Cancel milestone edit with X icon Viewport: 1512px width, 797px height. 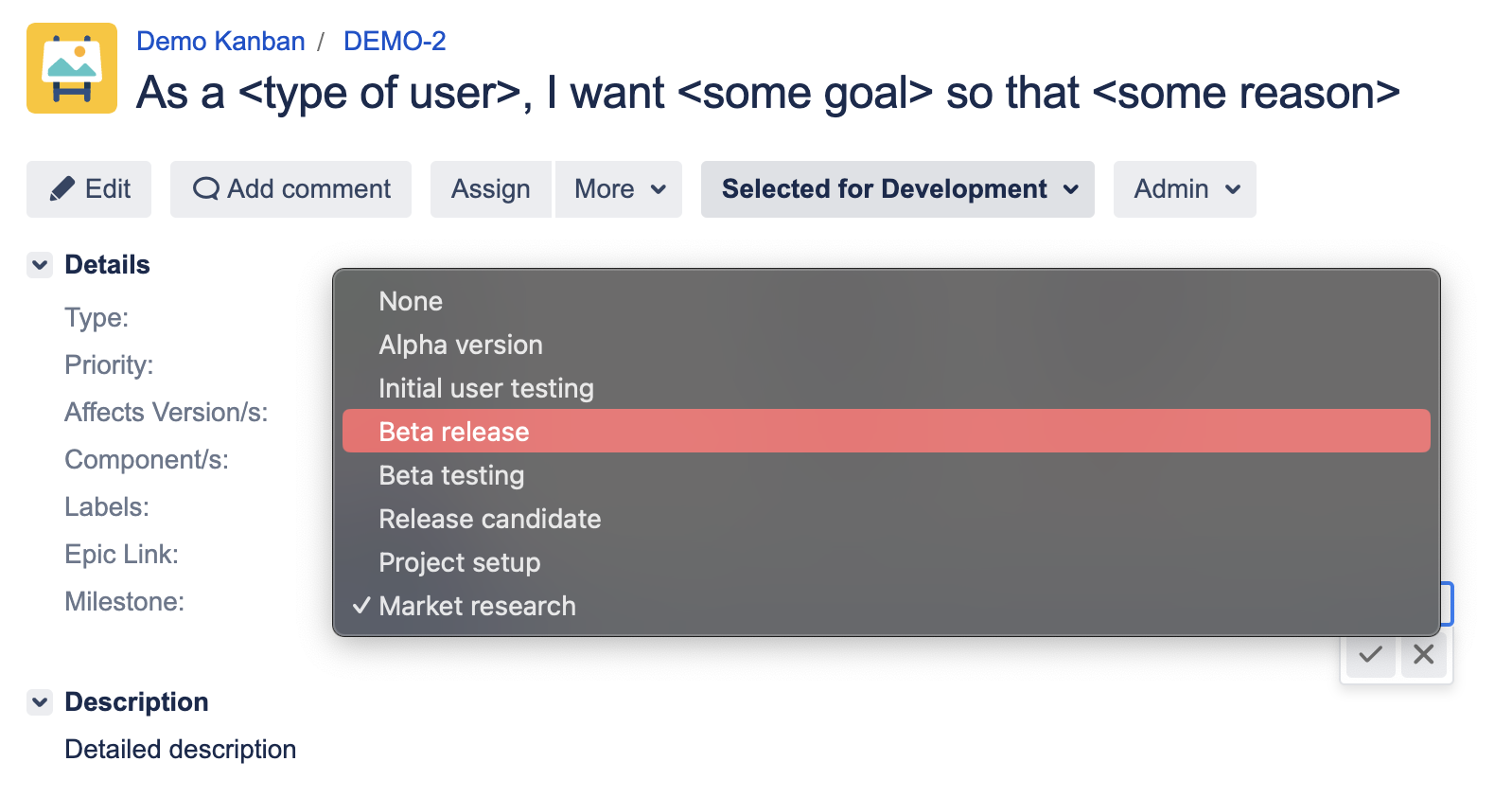(1423, 654)
